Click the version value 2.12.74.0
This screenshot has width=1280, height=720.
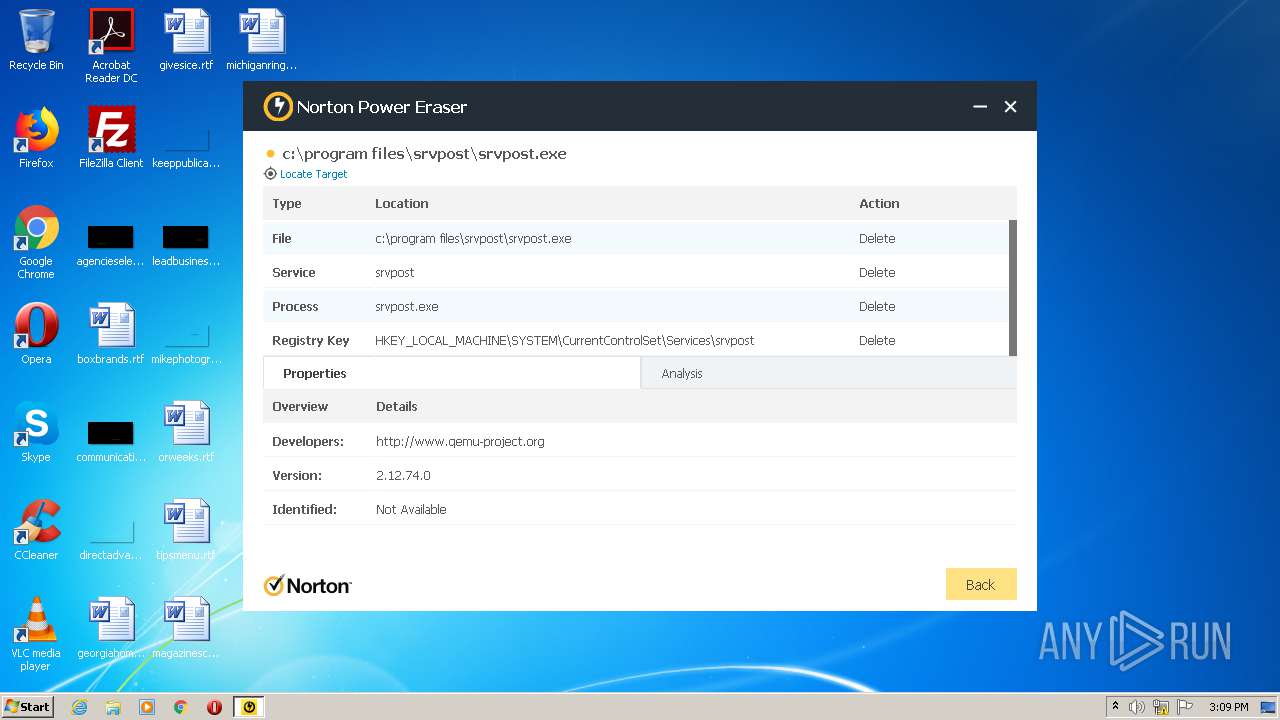pyautogui.click(x=403, y=475)
